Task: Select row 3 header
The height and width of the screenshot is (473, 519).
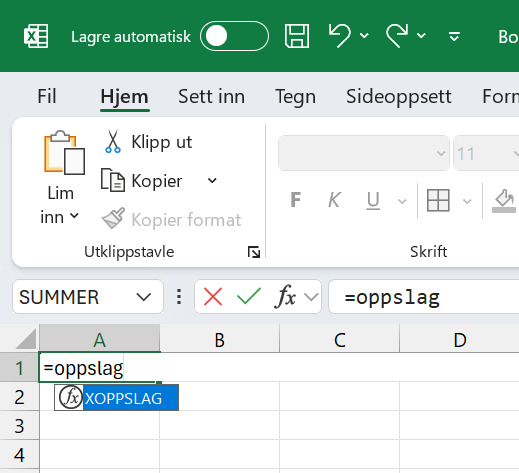Action: (x=19, y=426)
